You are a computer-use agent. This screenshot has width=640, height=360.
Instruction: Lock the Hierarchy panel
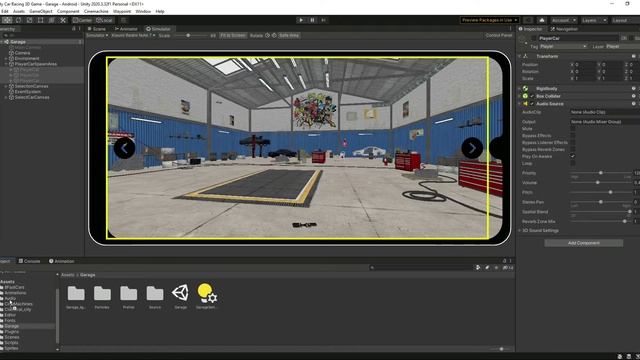(x=74, y=29)
